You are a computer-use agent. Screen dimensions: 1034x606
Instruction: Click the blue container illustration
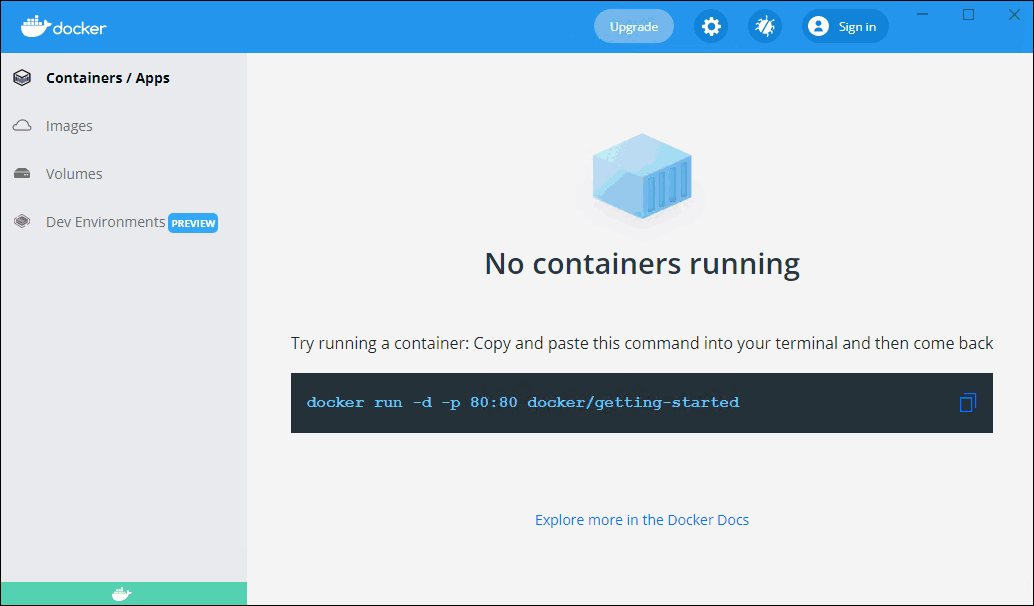coord(642,176)
